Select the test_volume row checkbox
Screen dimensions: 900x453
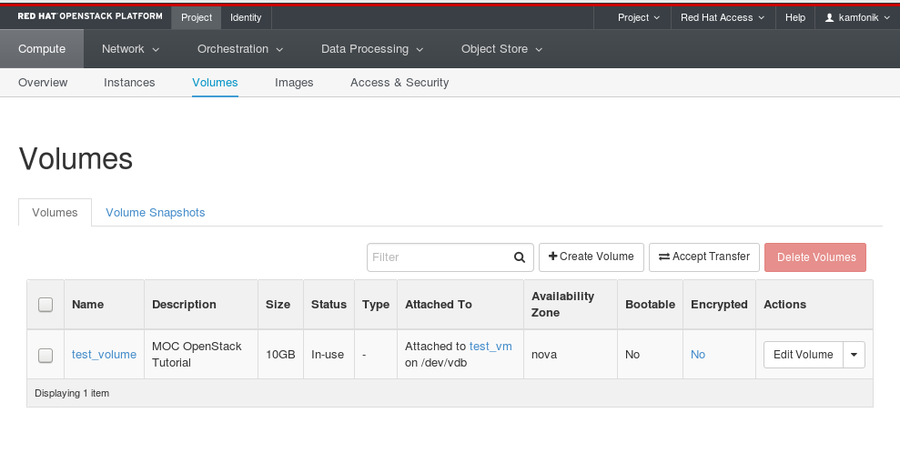pyautogui.click(x=45, y=355)
